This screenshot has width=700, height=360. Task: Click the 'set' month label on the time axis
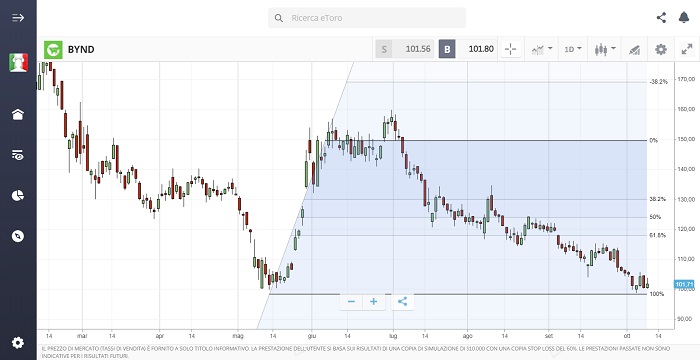coord(549,336)
